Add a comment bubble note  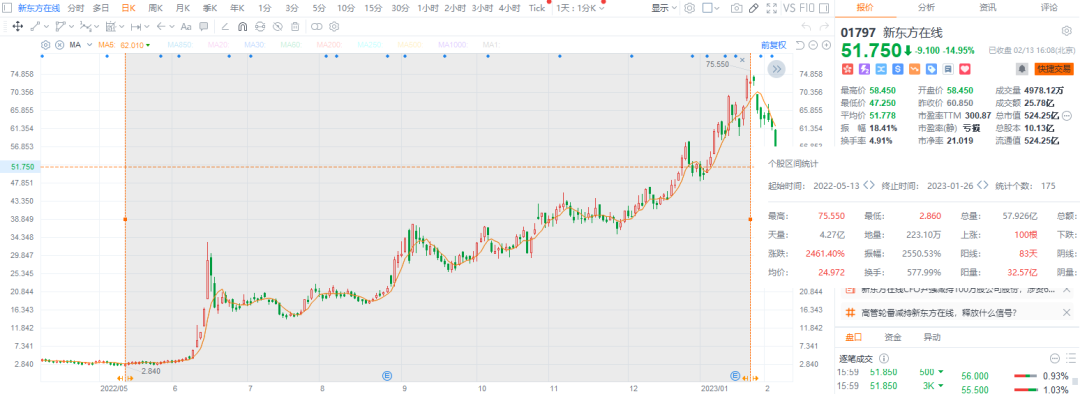point(204,27)
